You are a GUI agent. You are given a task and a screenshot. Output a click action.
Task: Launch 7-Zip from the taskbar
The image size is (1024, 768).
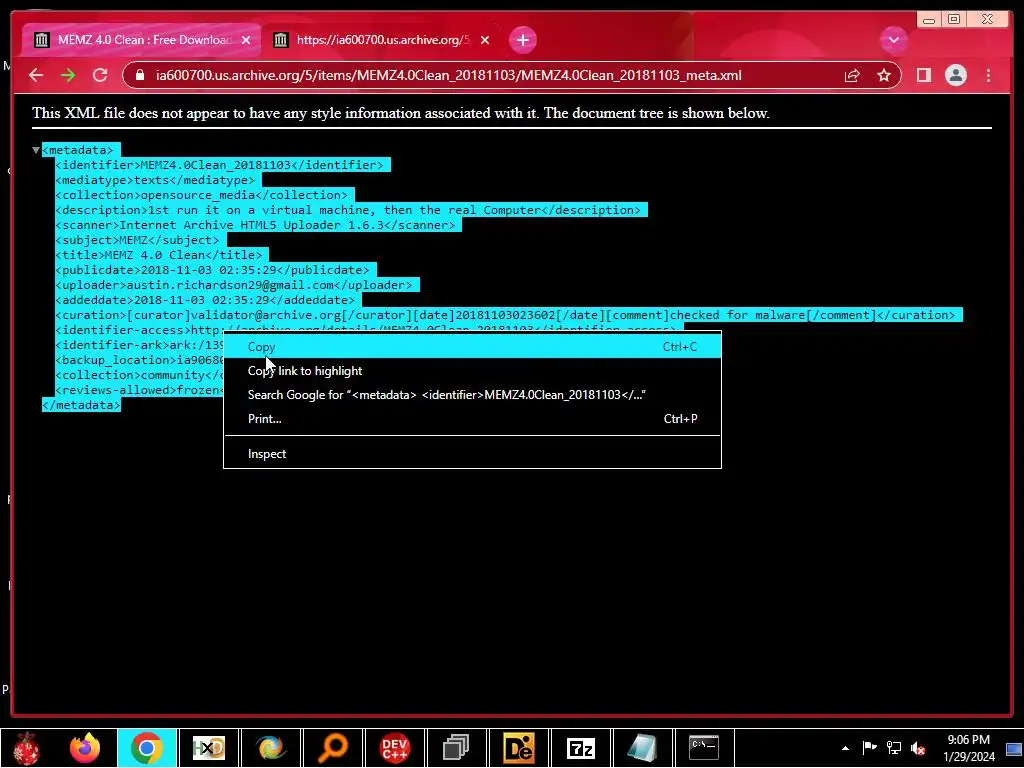click(x=581, y=748)
